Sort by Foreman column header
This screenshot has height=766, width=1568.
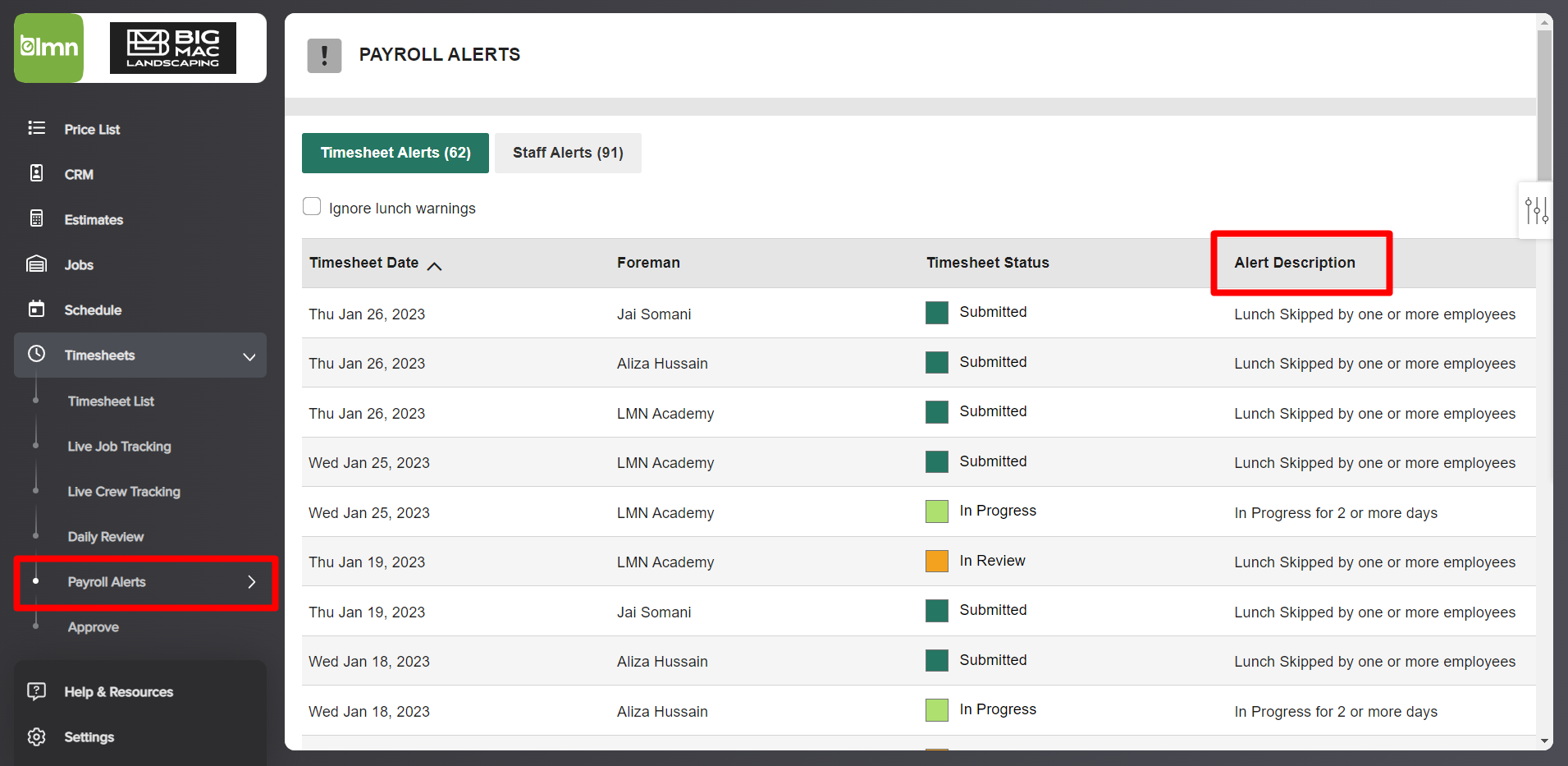click(x=648, y=263)
